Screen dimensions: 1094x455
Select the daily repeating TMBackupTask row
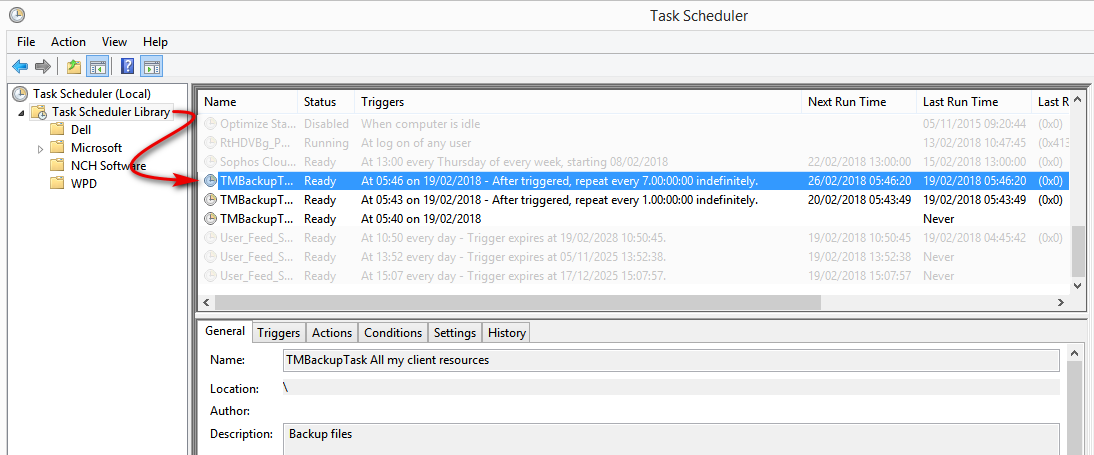633,200
